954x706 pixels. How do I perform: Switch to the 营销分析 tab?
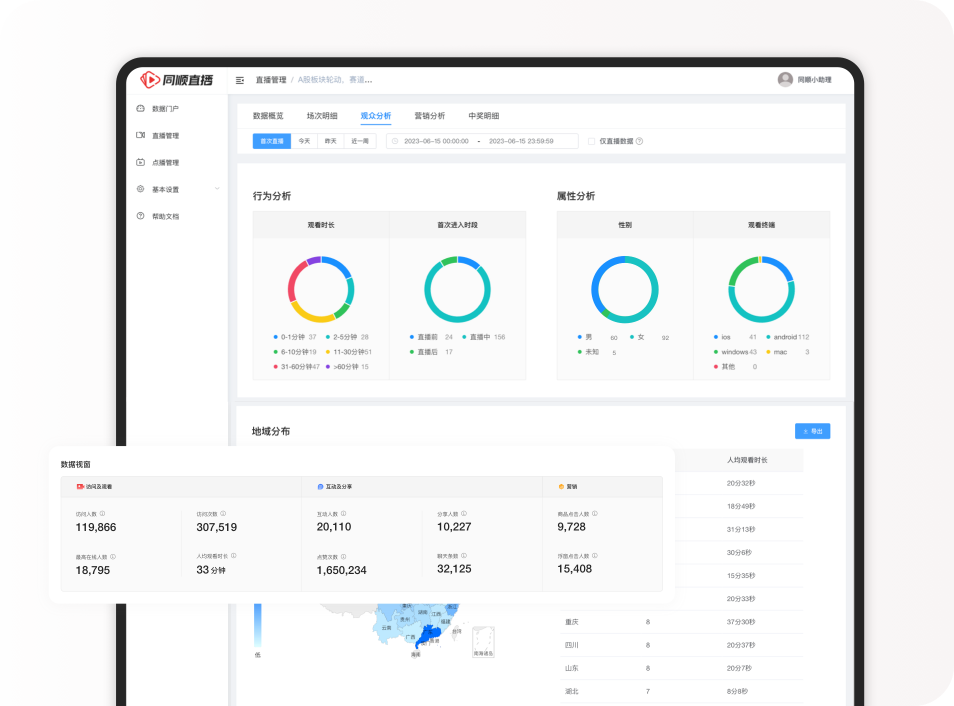[429, 116]
